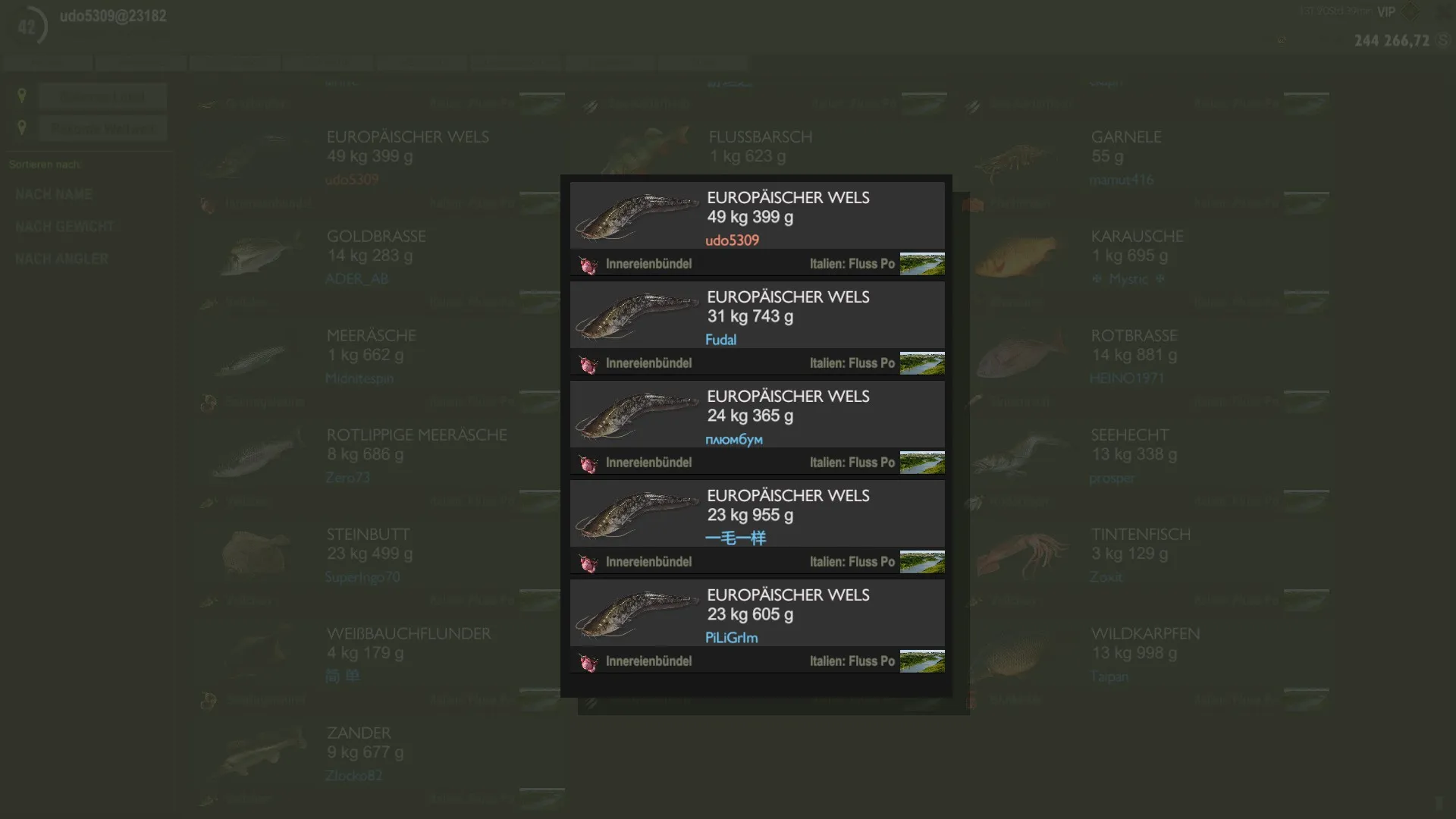Open player profile udo5309 in popup
This screenshot has width=1456, height=819.
732,240
